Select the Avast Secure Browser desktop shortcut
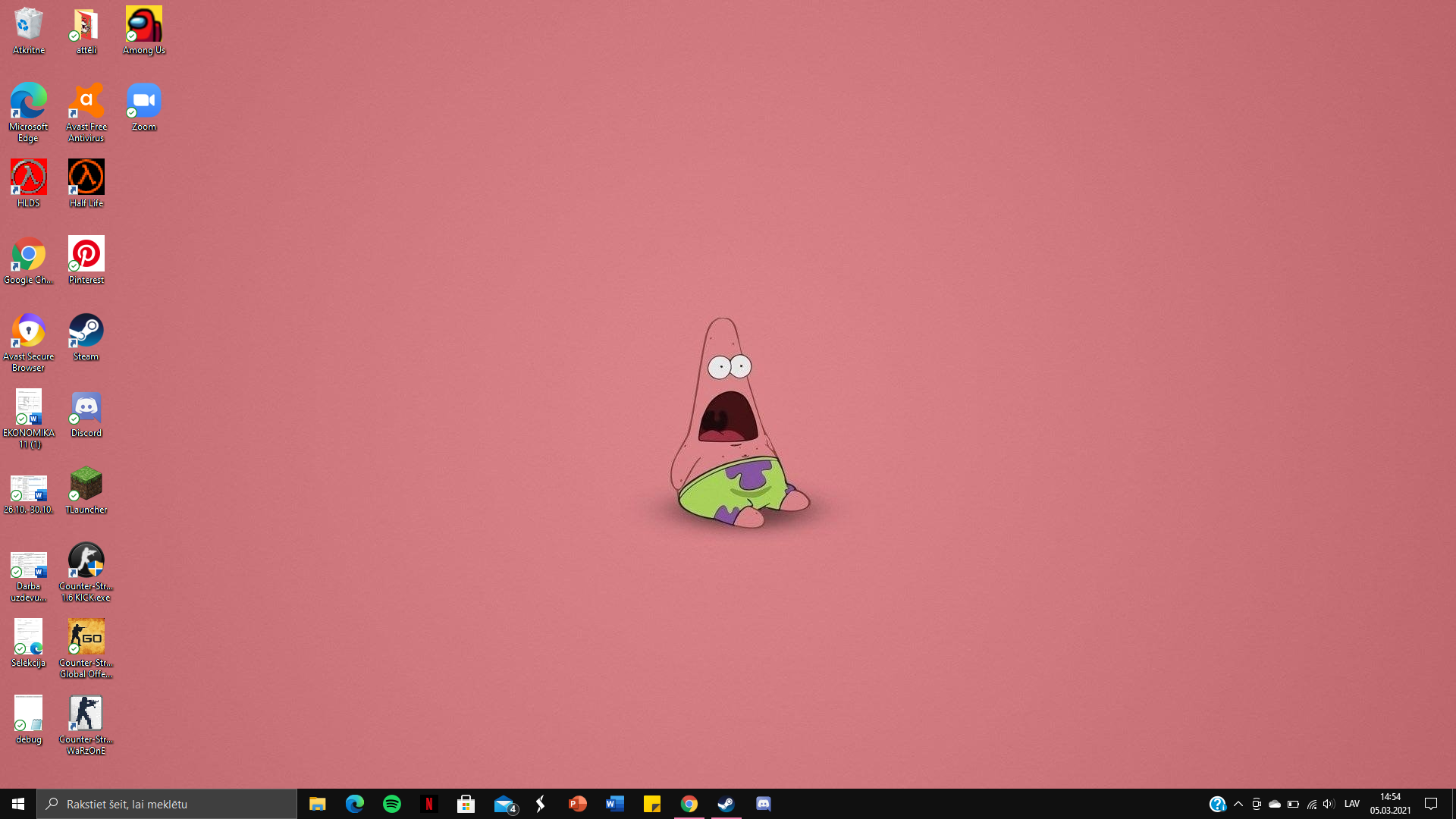 pos(29,342)
